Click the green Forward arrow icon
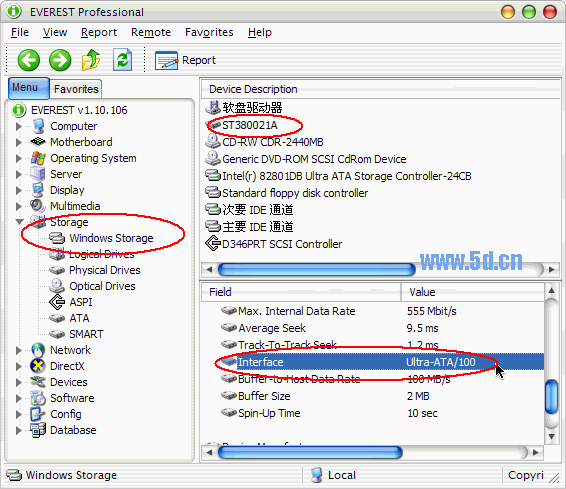 [x=60, y=60]
